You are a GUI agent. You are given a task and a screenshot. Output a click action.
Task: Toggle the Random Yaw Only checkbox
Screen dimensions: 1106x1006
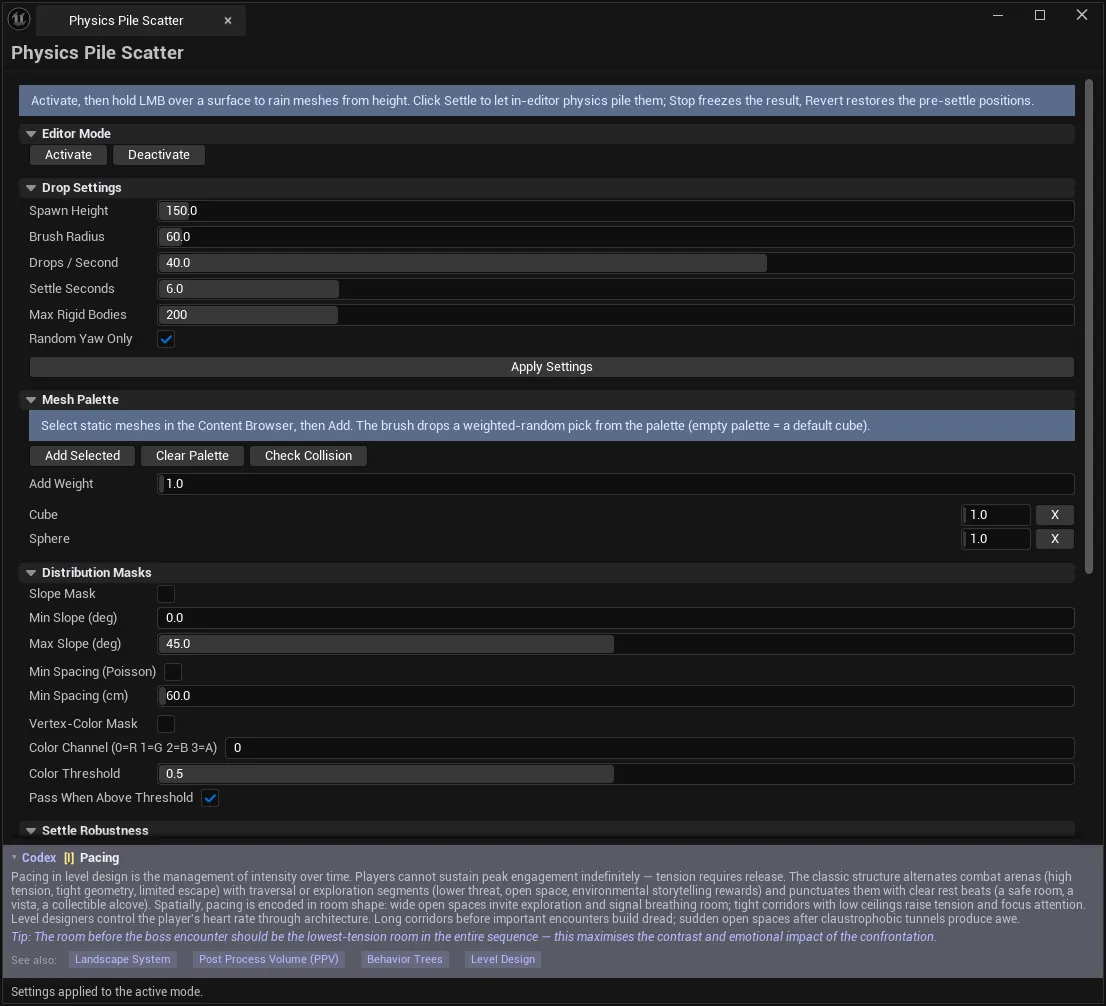[166, 339]
